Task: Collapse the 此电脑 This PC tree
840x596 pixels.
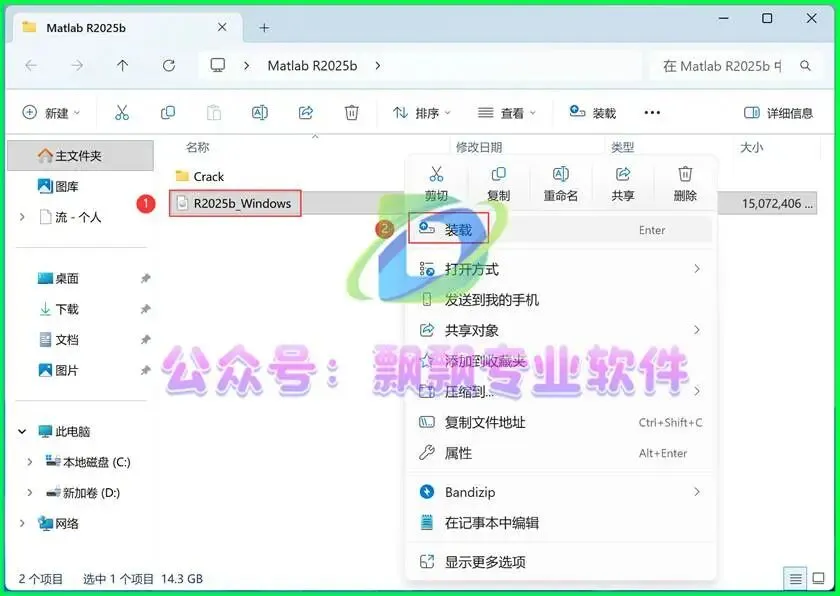Action: click(x=22, y=431)
